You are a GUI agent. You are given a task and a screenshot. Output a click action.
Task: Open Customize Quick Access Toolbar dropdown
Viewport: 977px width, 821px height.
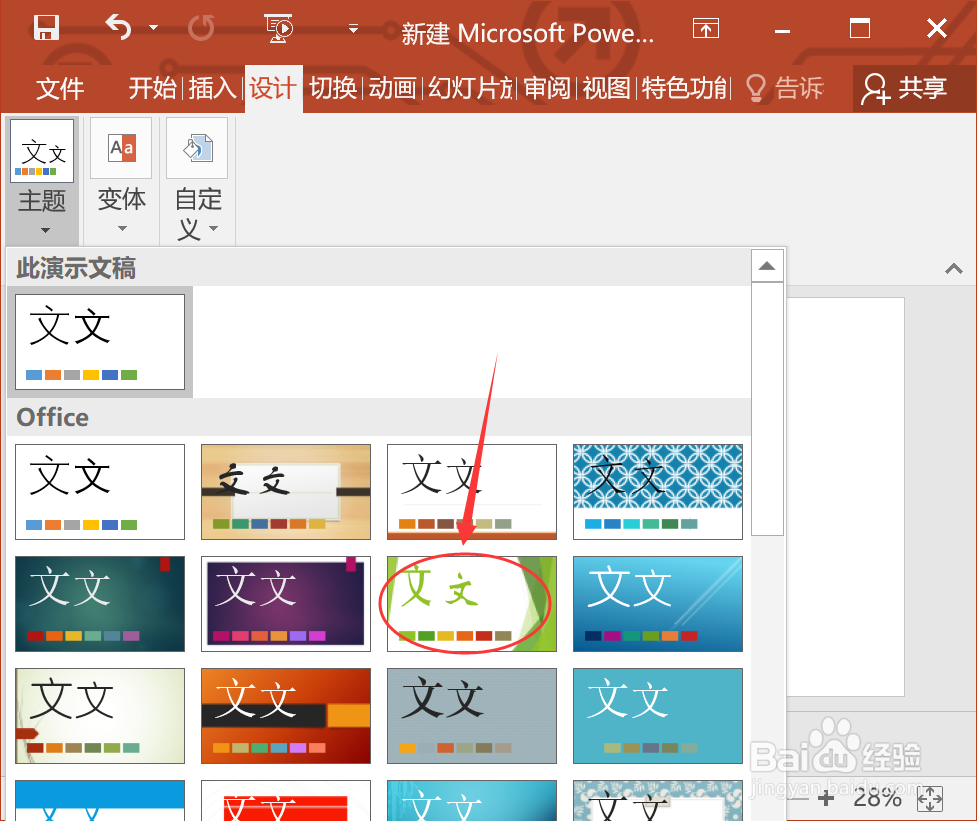[353, 29]
